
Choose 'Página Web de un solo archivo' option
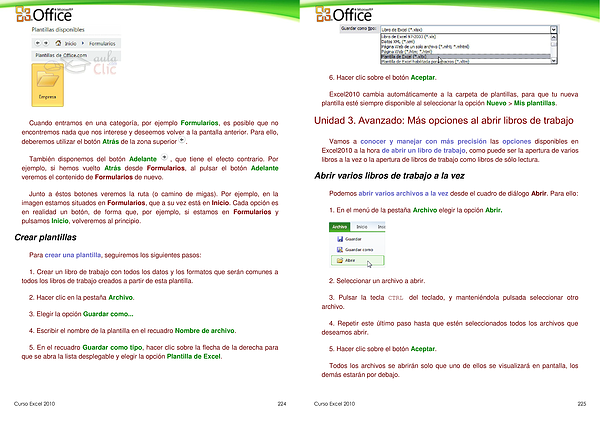pyautogui.click(x=425, y=46)
